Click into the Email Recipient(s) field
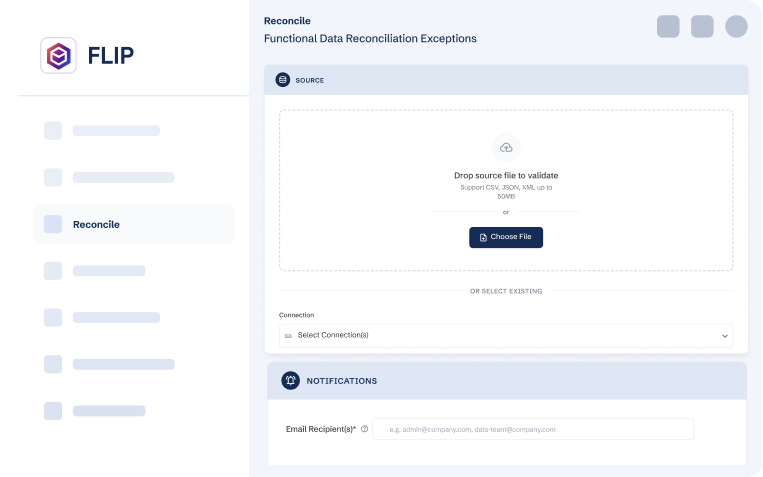 (532, 429)
